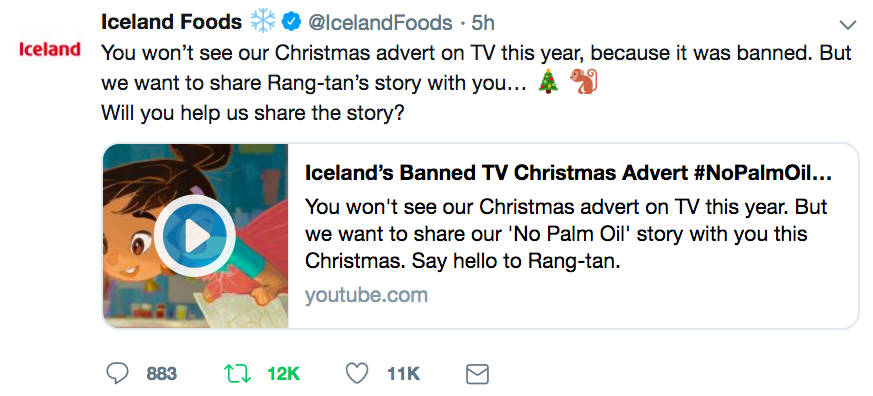Screen dimensions: 873x396
Task: Click the envelope direct message icon
Action: pyautogui.click(x=477, y=374)
